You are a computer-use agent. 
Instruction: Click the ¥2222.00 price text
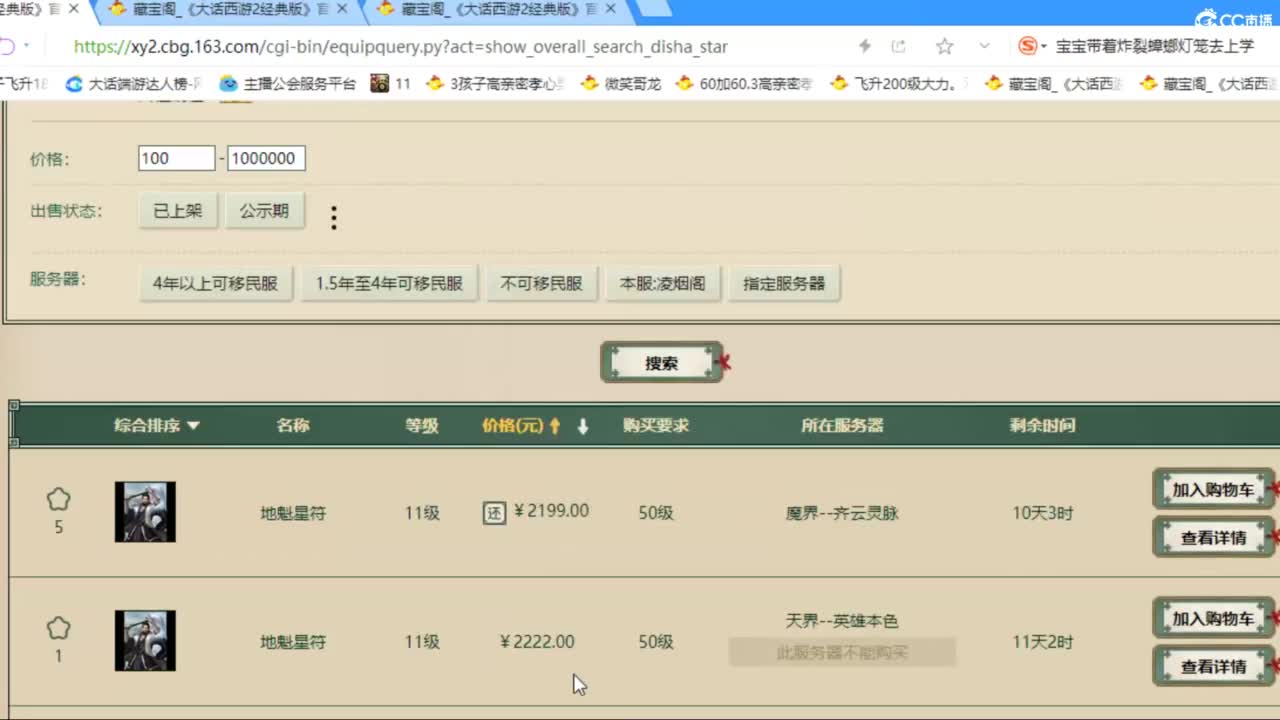(537, 642)
